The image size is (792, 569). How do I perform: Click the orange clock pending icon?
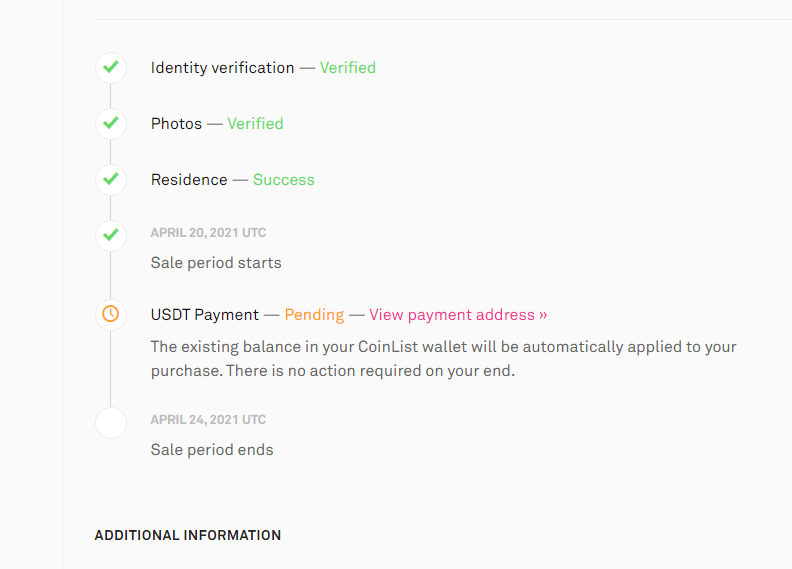pos(111,315)
